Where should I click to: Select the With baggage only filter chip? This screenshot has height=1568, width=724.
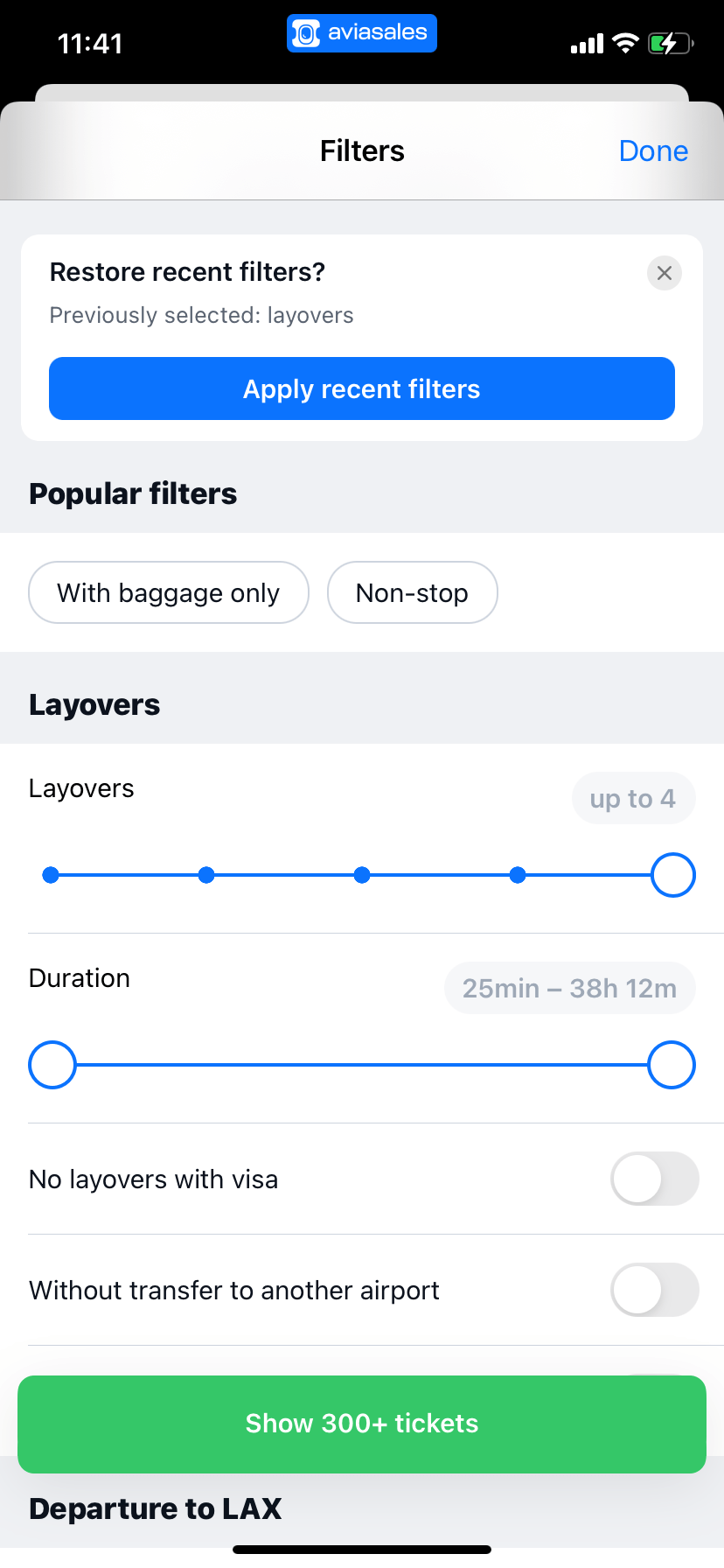click(169, 592)
